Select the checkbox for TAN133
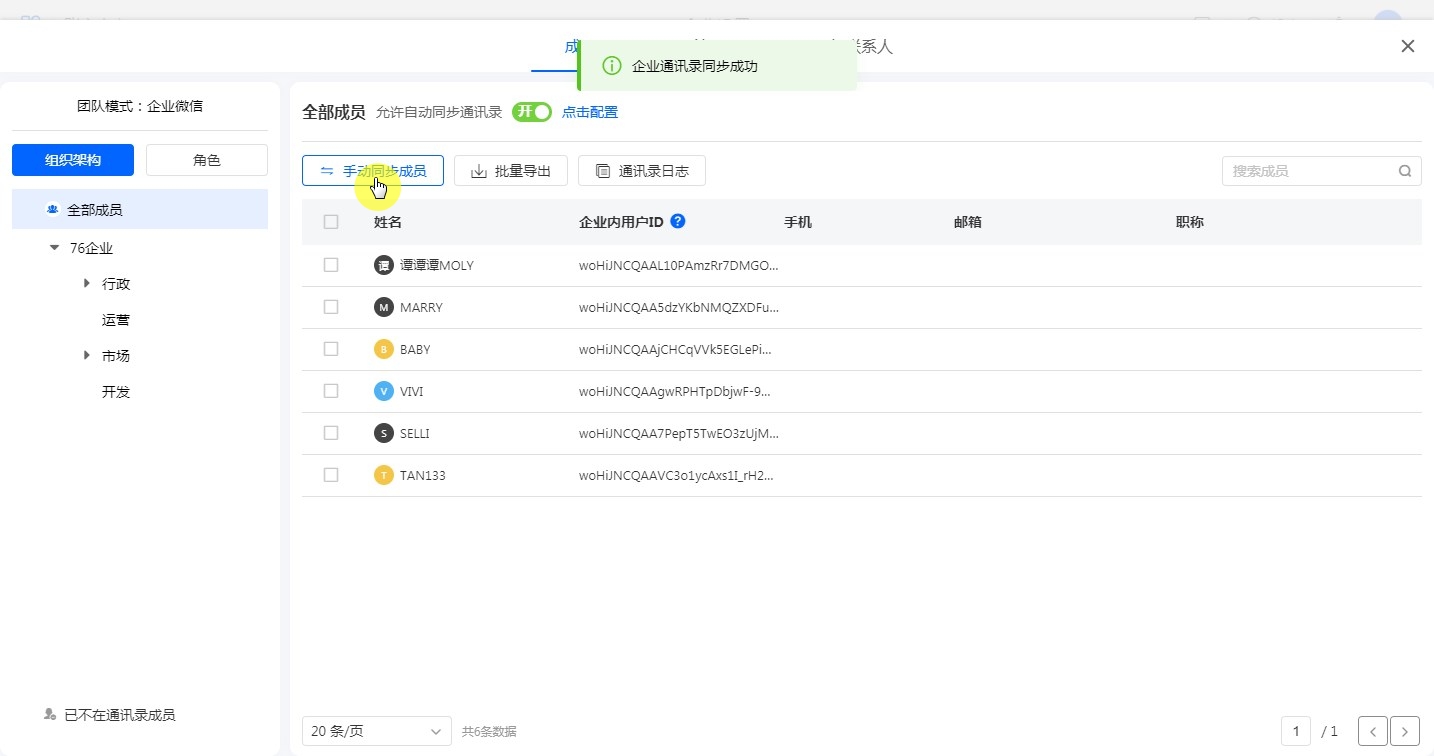Image resolution: width=1434 pixels, height=756 pixels. (x=331, y=475)
